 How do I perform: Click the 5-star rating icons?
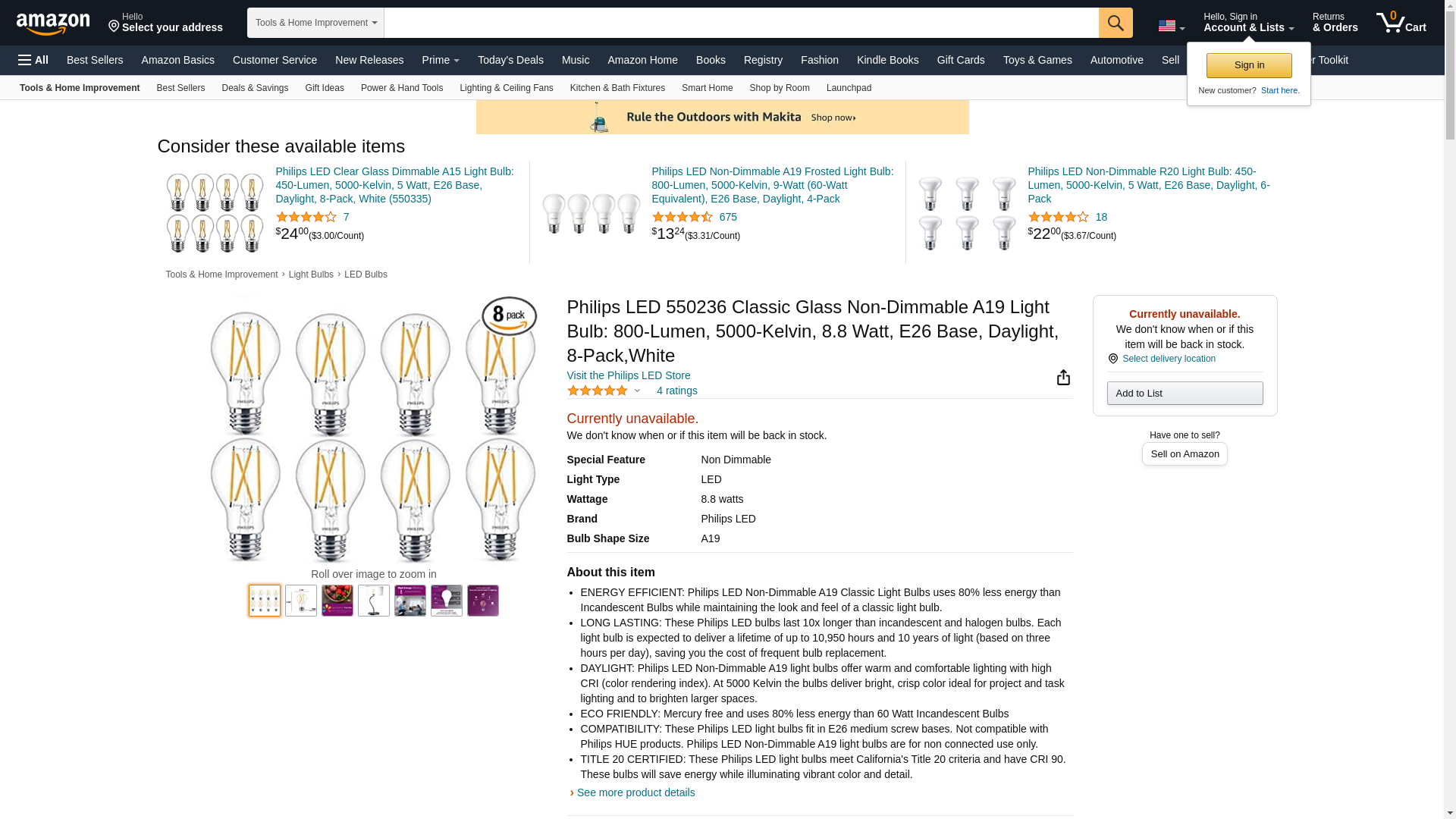tap(598, 391)
